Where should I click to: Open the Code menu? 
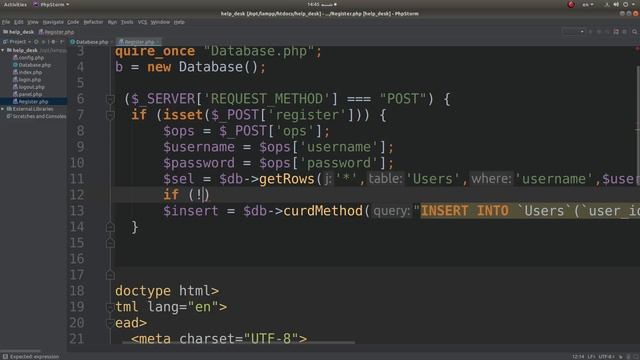pos(73,22)
